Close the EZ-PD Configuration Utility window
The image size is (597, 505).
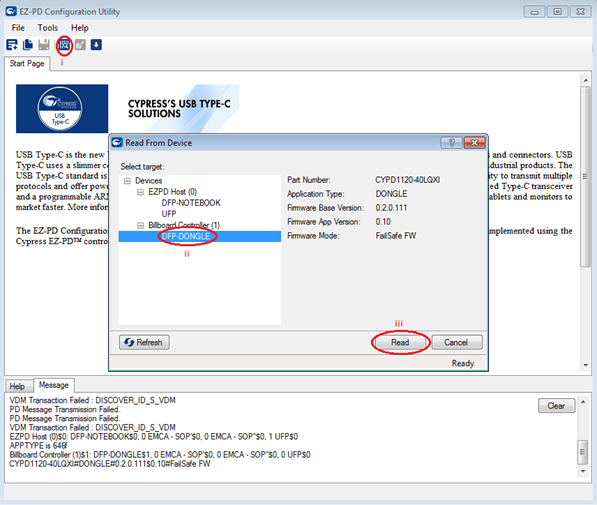tap(580, 12)
